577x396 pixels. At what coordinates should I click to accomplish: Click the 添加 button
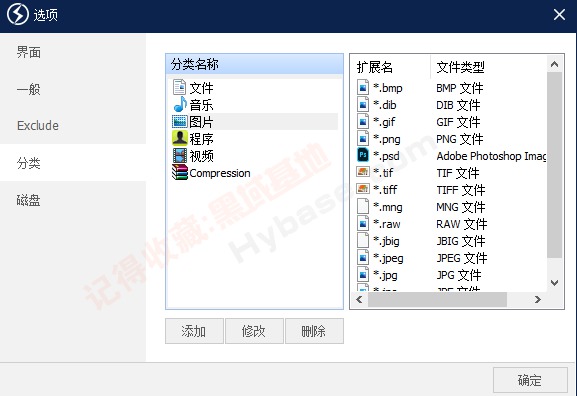click(x=194, y=331)
